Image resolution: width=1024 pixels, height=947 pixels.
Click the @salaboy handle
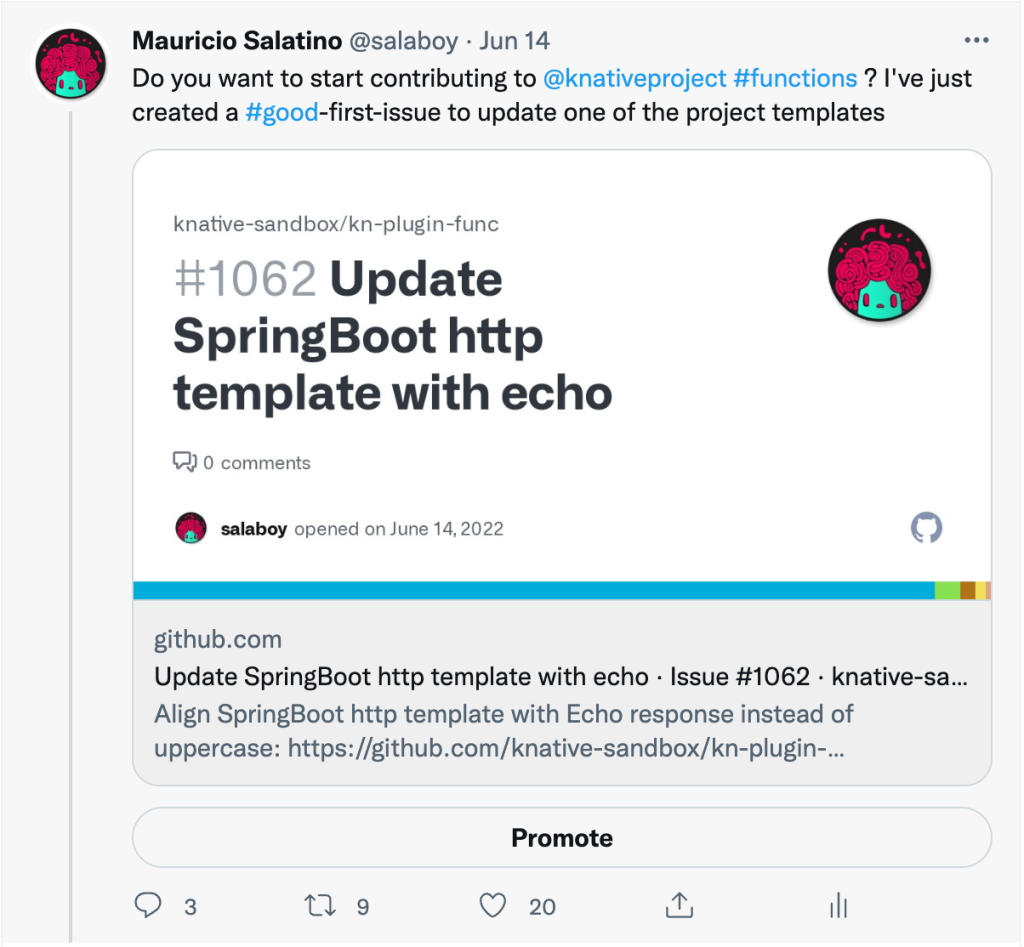point(404,41)
